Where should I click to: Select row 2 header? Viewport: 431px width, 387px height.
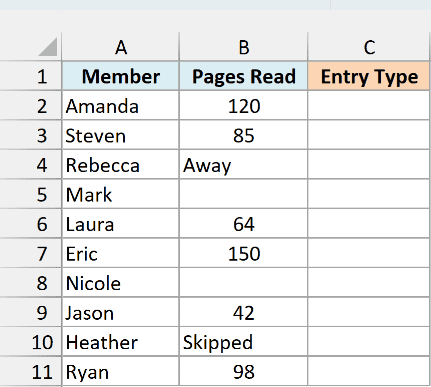[31, 106]
